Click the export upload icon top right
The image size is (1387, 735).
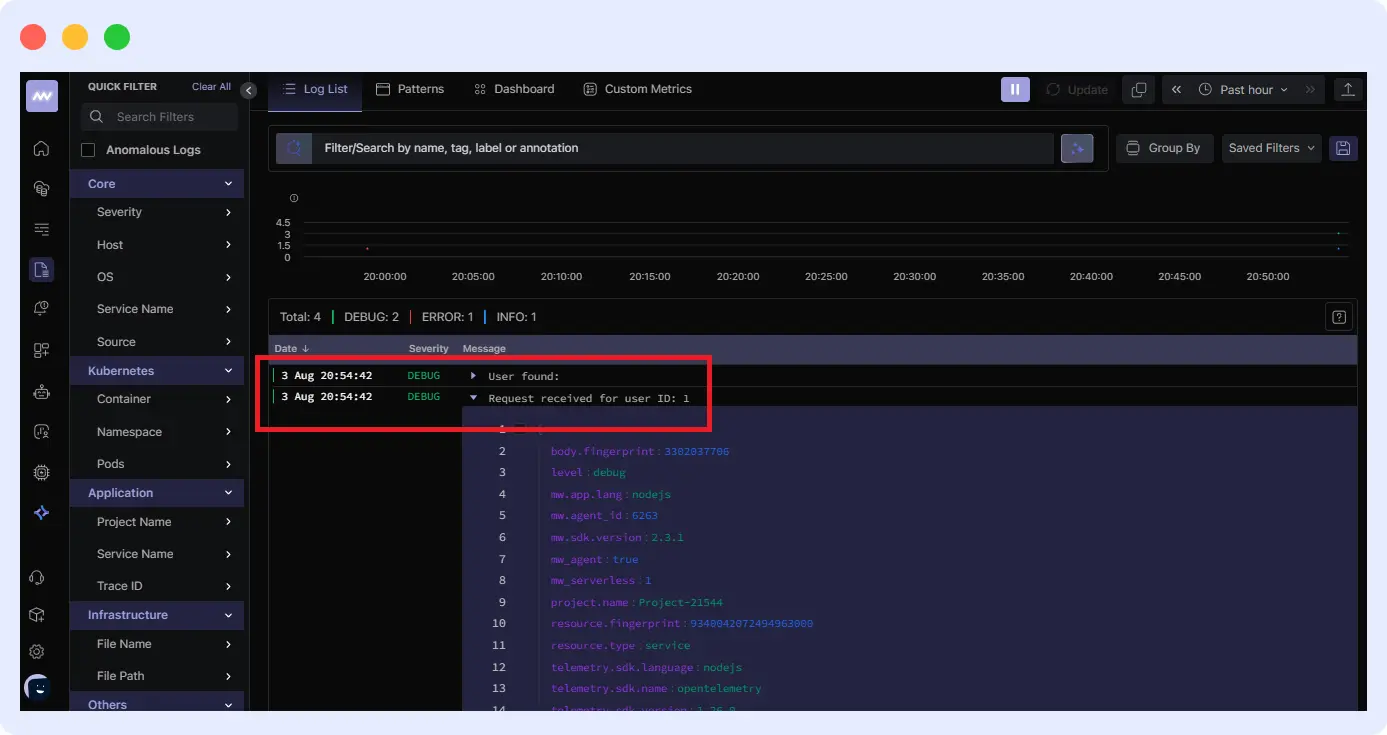[1347, 89]
